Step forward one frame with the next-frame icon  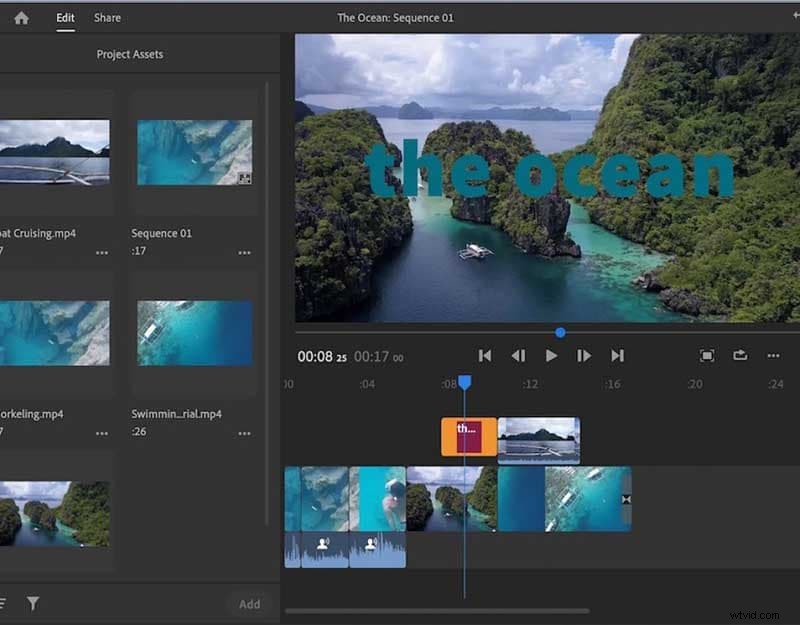[x=585, y=355]
